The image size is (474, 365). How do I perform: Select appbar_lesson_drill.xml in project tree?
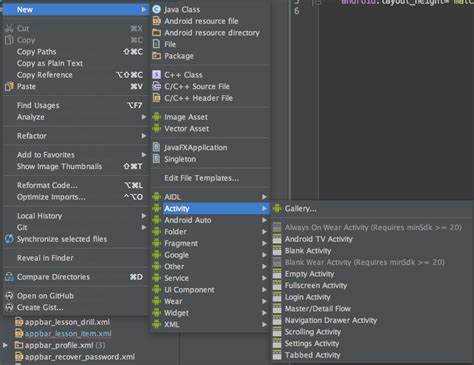pos(67,322)
